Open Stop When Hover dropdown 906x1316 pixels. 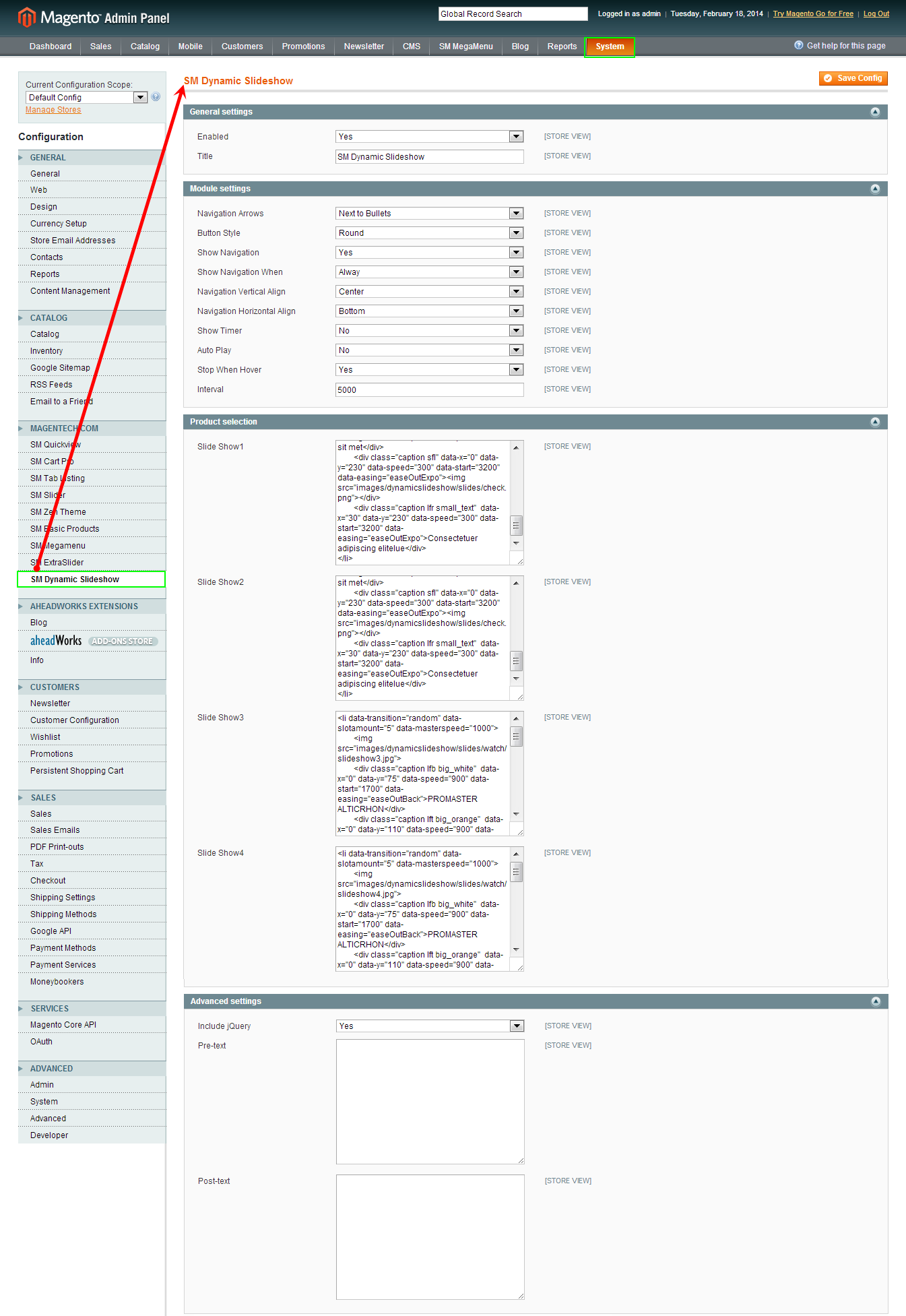(430, 370)
